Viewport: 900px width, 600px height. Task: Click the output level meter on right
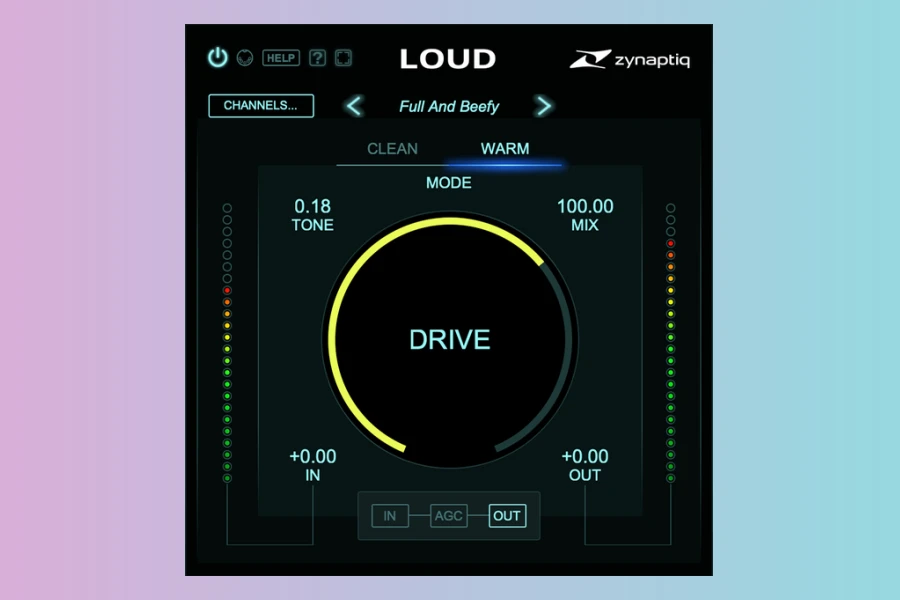point(670,343)
